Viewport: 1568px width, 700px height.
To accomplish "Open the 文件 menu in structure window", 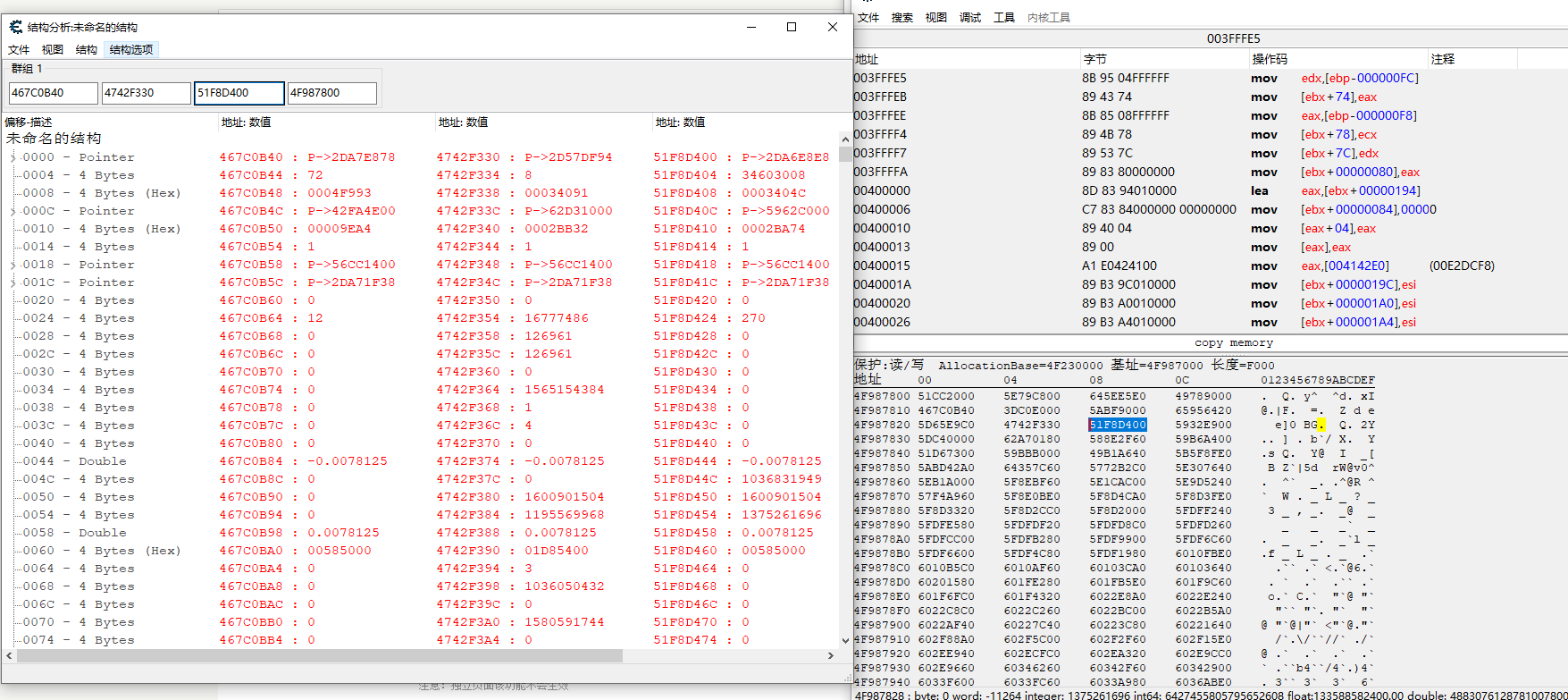I will [19, 50].
